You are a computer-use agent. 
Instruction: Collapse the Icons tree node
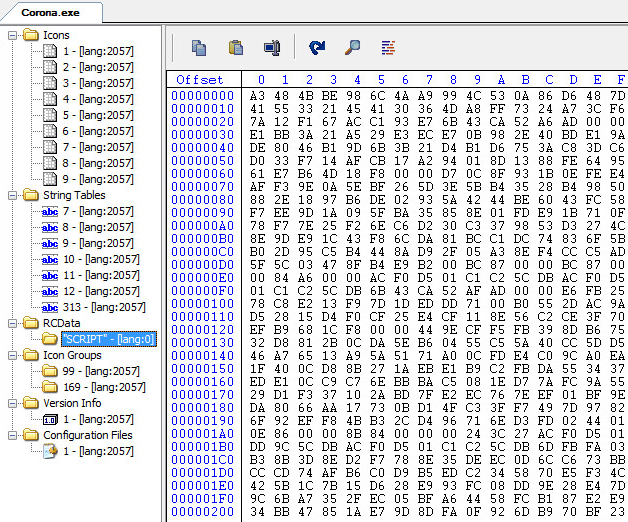coord(13,35)
